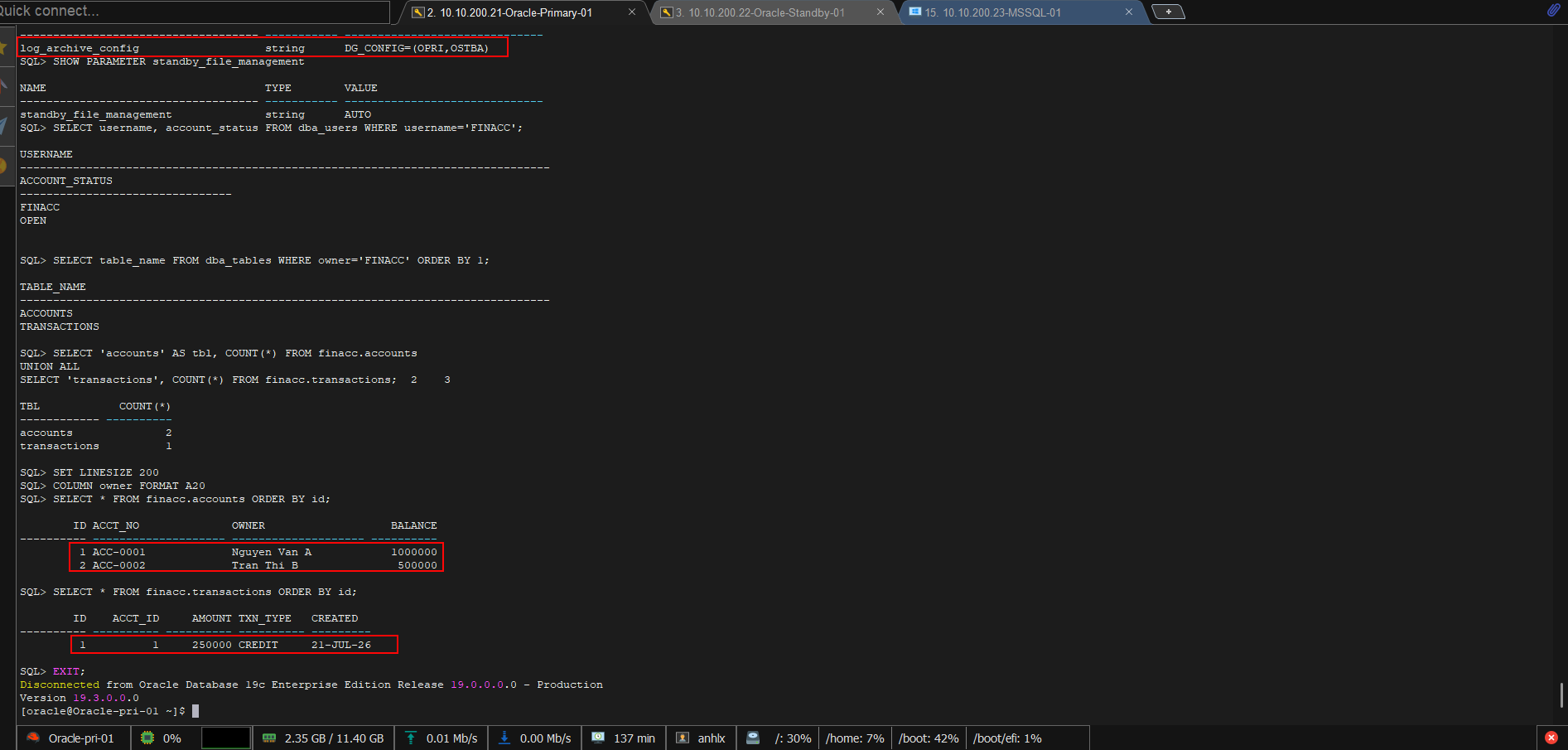Click the transaction amount 250000
This screenshot has height=750, width=1568.
tap(212, 645)
